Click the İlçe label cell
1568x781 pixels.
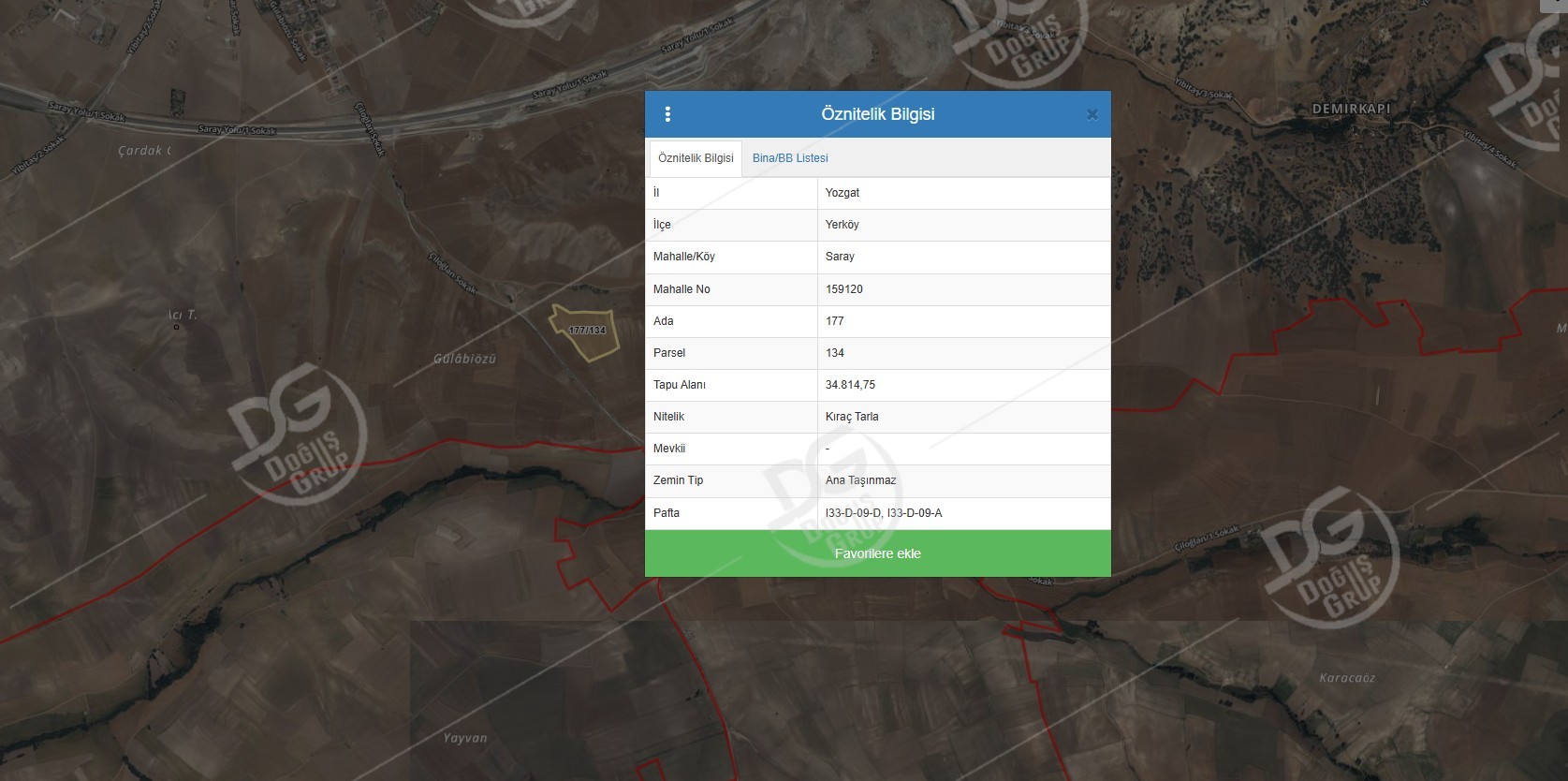(731, 225)
